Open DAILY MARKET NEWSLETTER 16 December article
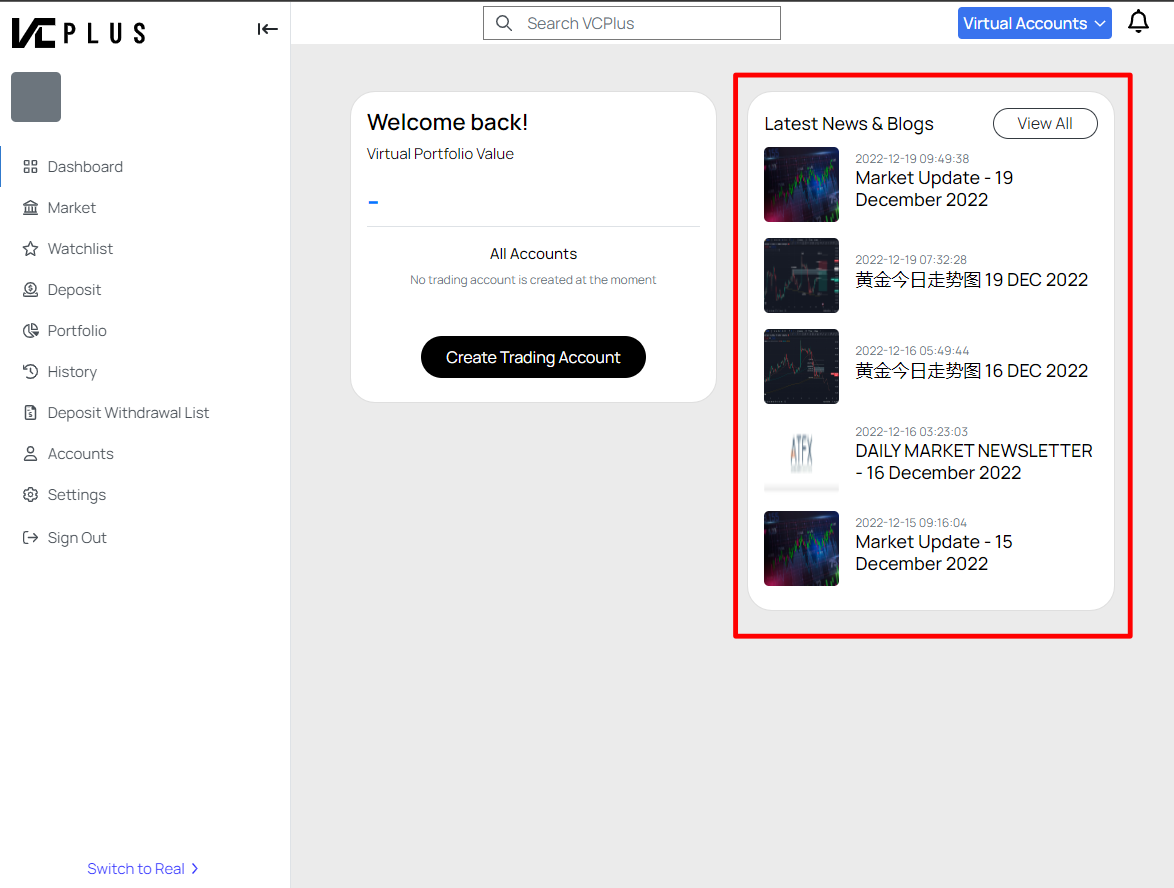1174x888 pixels. tap(973, 462)
